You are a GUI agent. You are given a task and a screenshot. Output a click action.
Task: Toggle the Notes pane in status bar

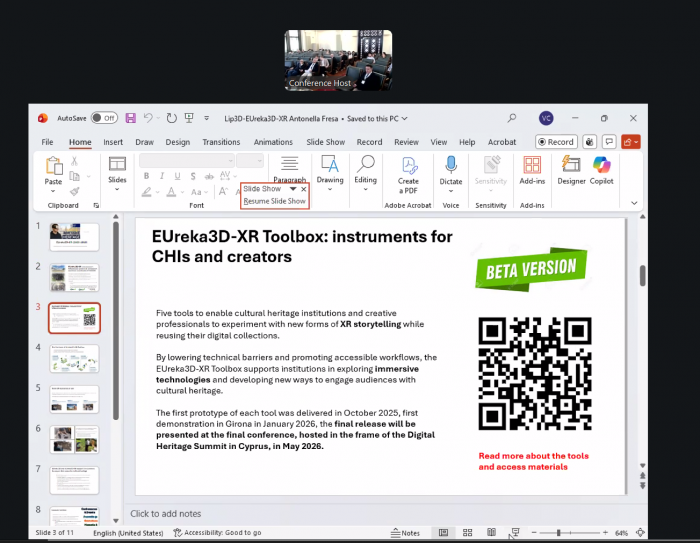click(x=405, y=533)
